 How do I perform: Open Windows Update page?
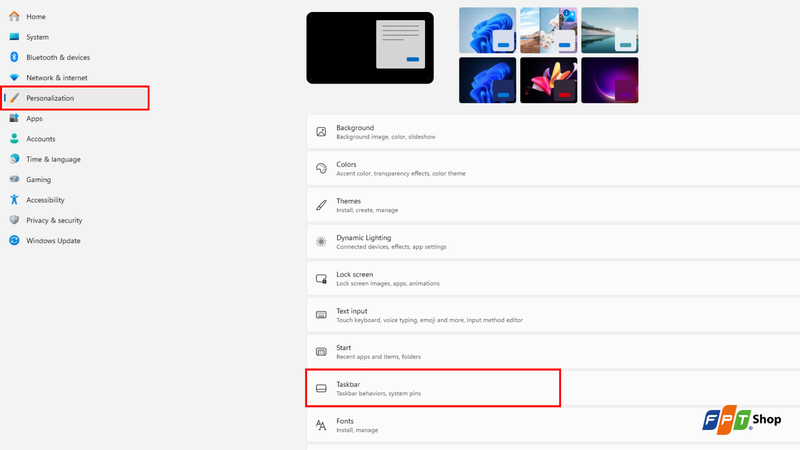pyautogui.click(x=53, y=241)
